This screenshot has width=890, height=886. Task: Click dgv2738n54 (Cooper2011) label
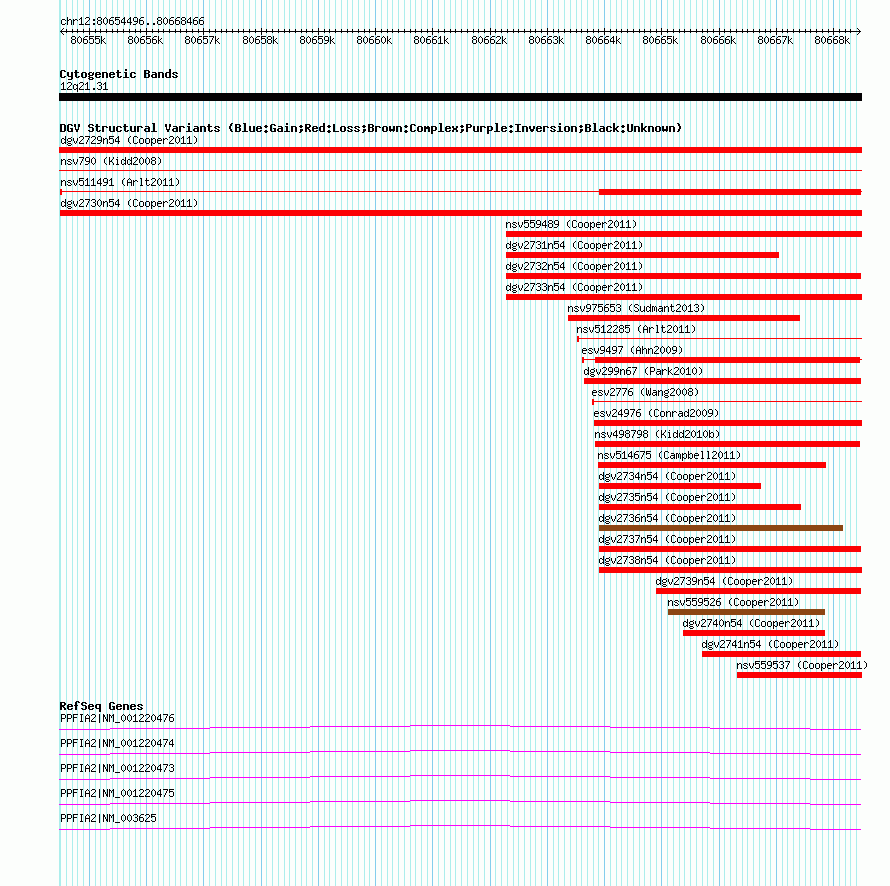click(667, 560)
